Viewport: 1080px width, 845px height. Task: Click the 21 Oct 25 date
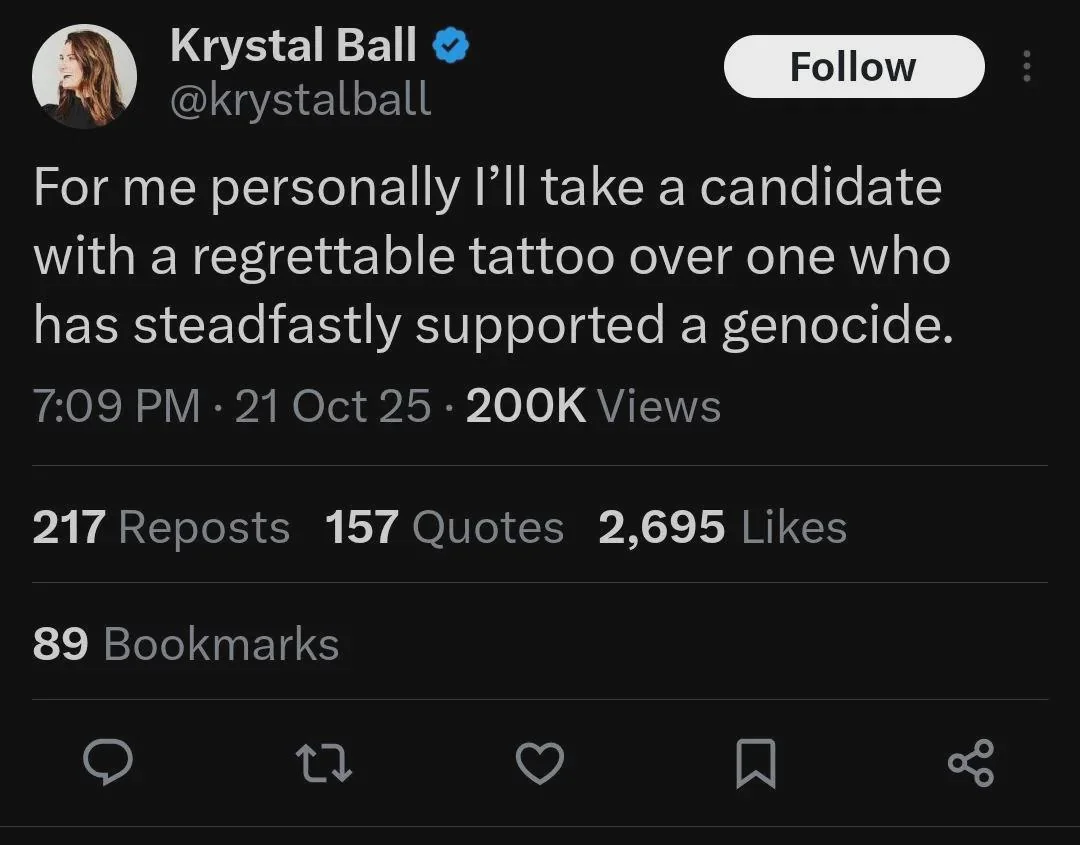(x=333, y=406)
